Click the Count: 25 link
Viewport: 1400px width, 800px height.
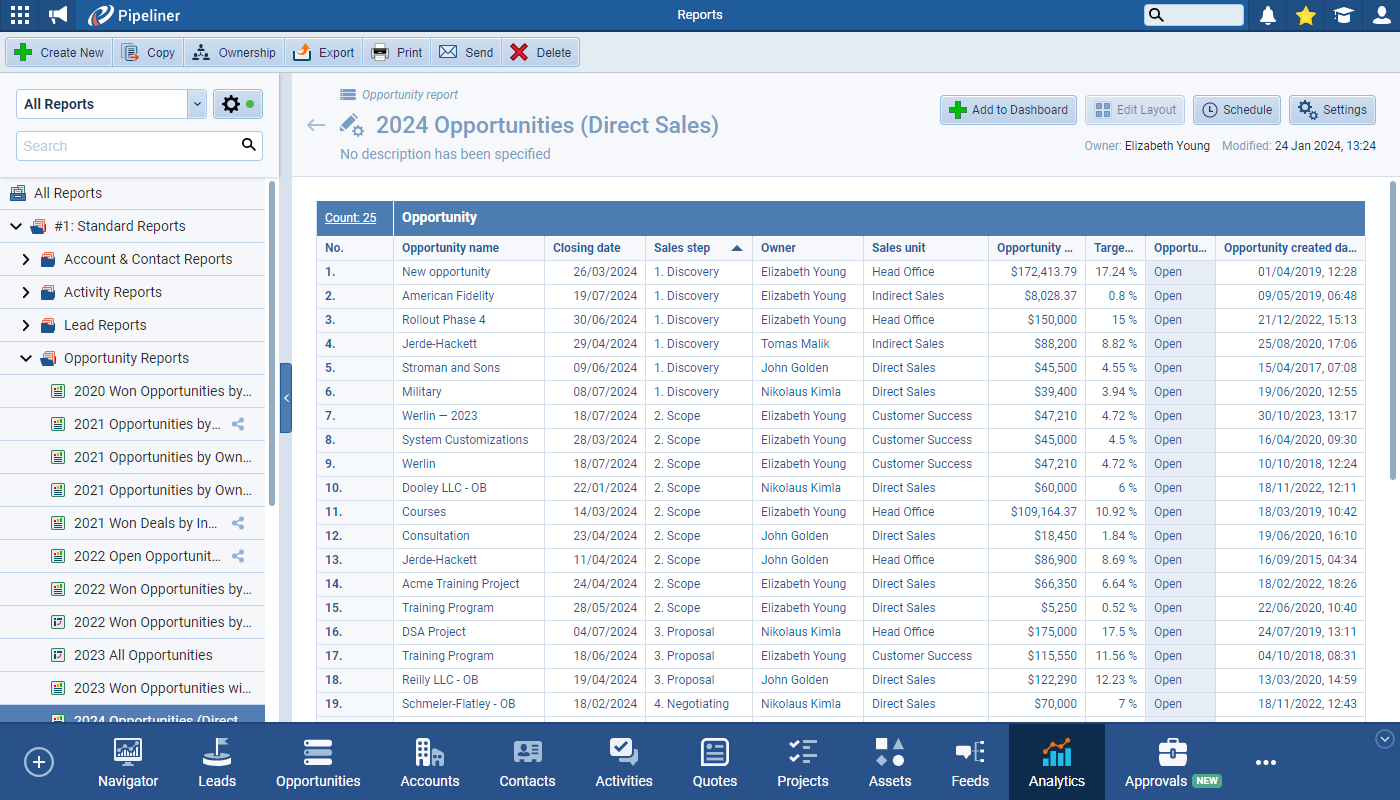pyautogui.click(x=350, y=218)
